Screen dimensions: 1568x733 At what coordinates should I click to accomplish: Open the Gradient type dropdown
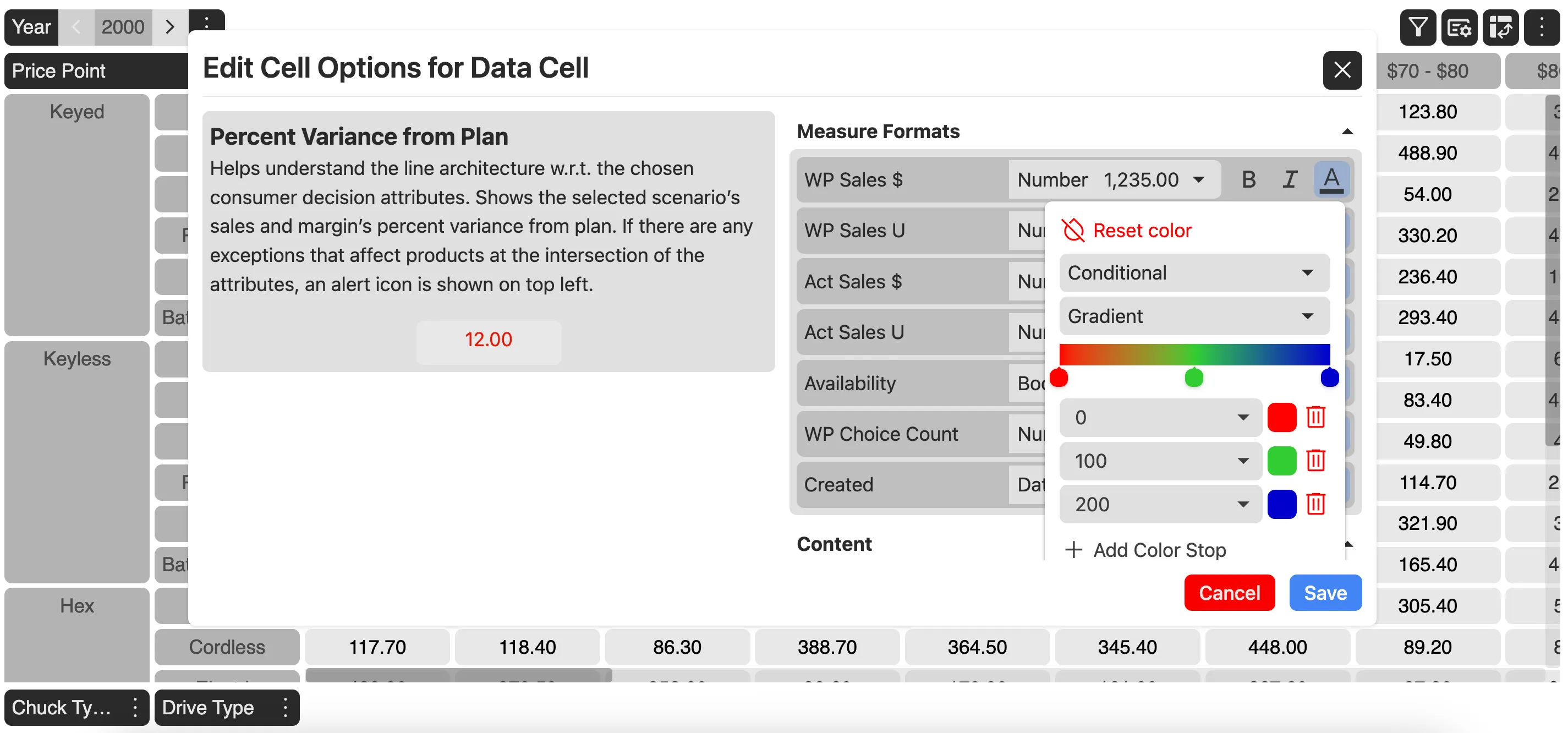[x=1193, y=316]
